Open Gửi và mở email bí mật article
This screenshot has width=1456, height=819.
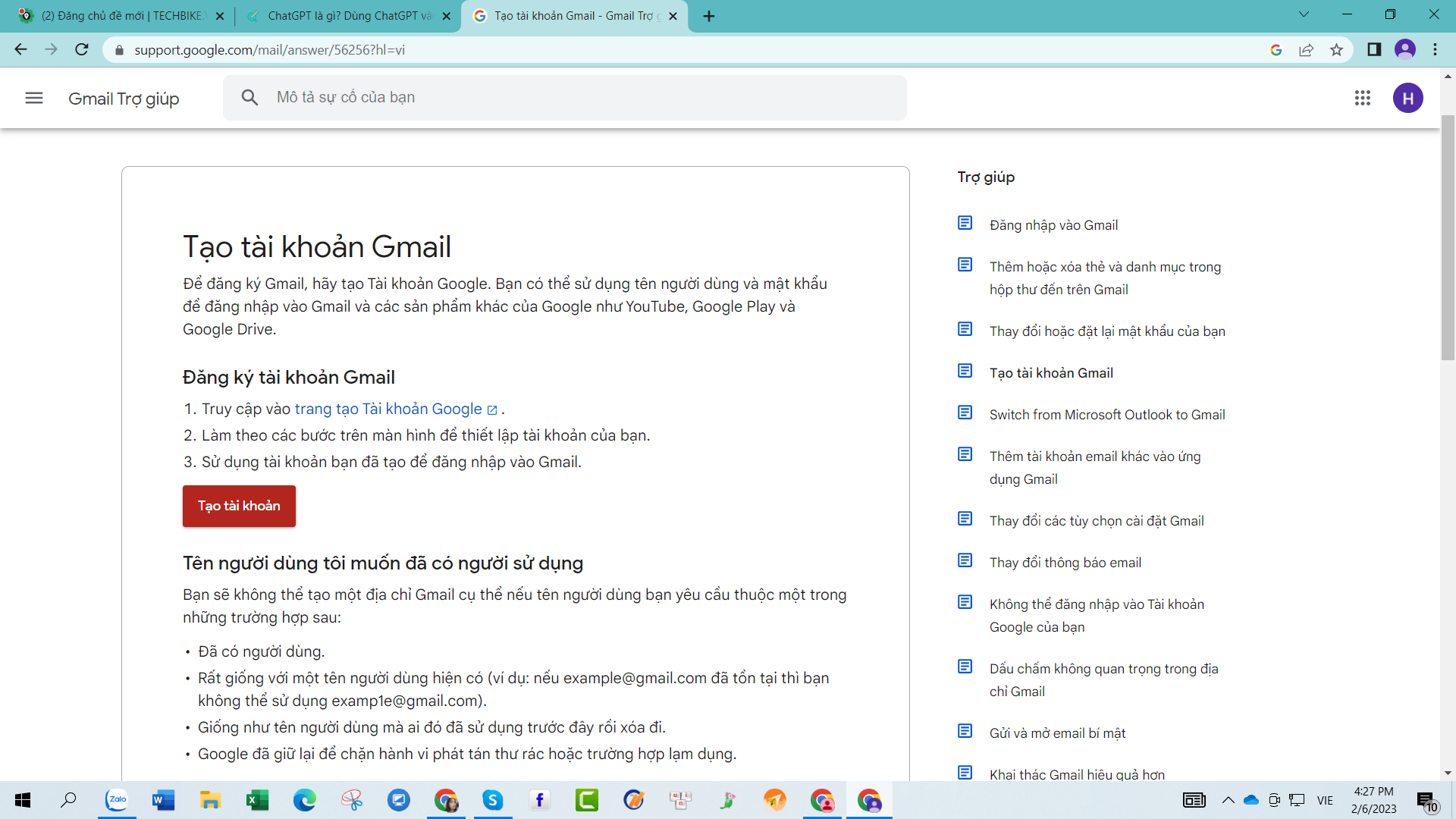click(1057, 733)
